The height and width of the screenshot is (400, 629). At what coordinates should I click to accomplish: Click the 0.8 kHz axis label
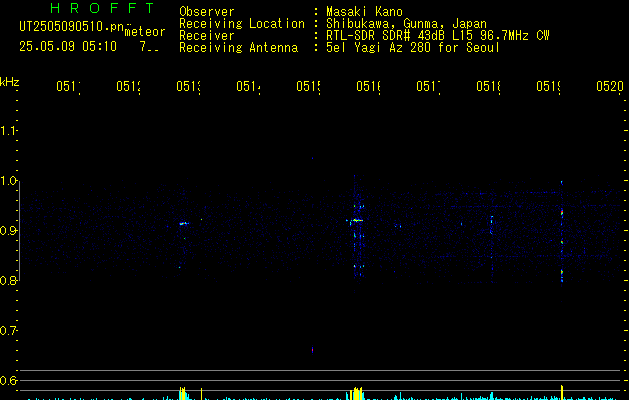(8, 280)
